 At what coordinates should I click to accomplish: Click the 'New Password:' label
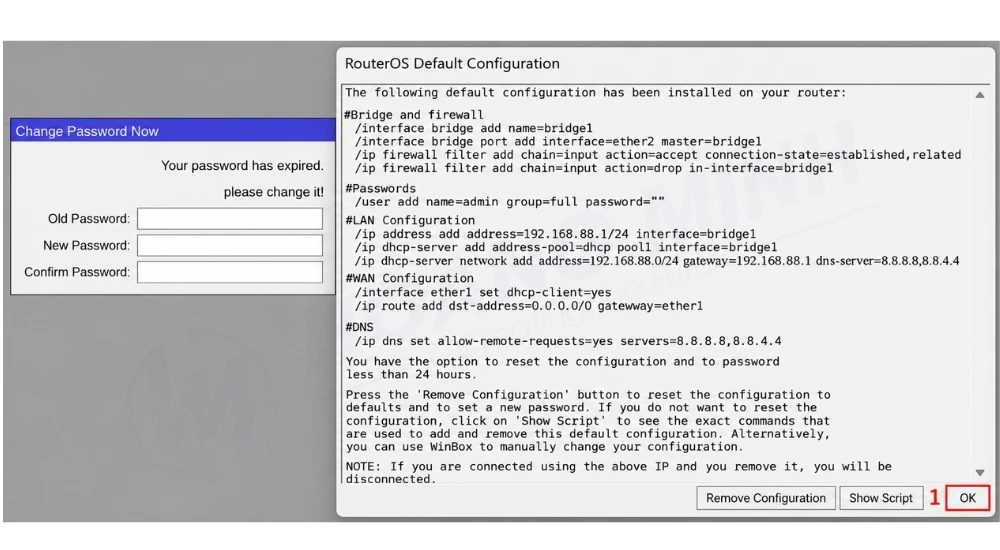(86, 246)
